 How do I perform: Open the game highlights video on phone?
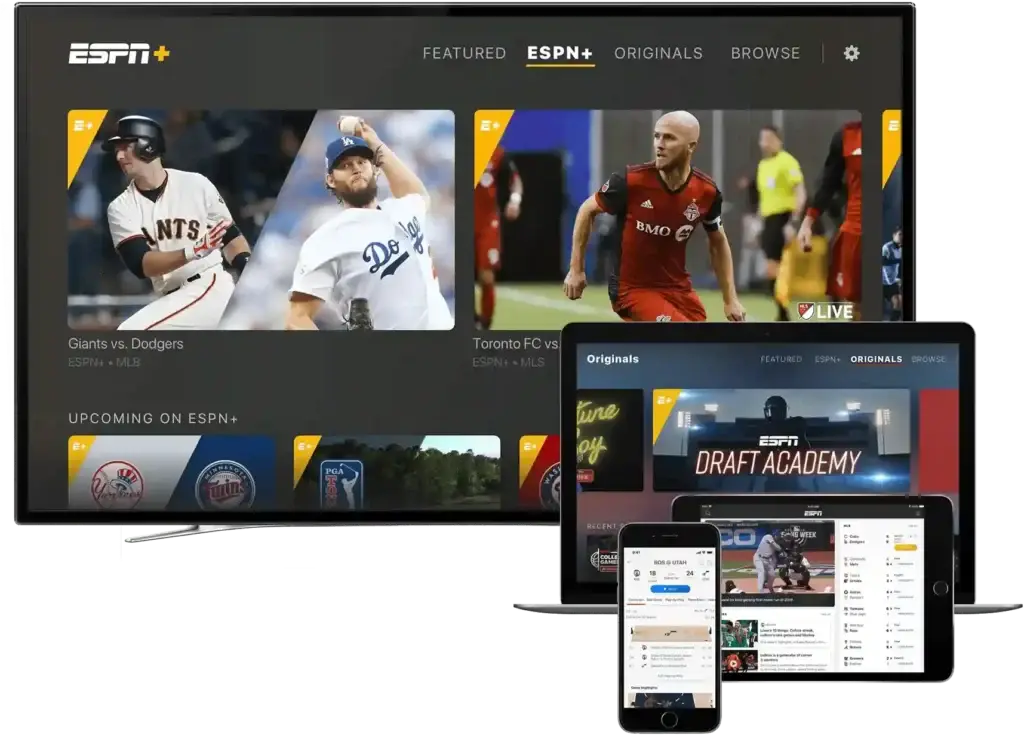point(670,700)
